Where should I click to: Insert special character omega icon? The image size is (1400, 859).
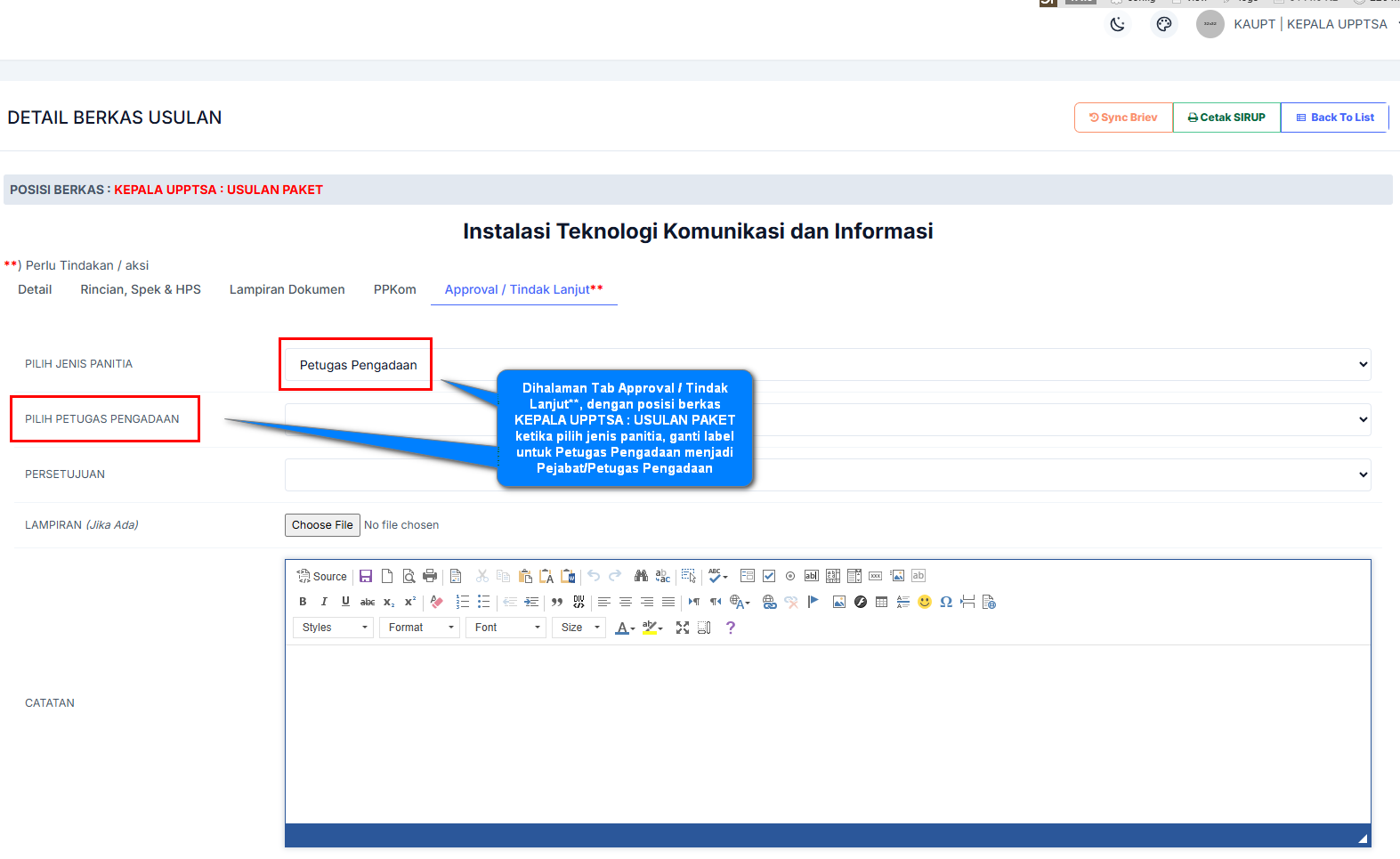(x=946, y=602)
